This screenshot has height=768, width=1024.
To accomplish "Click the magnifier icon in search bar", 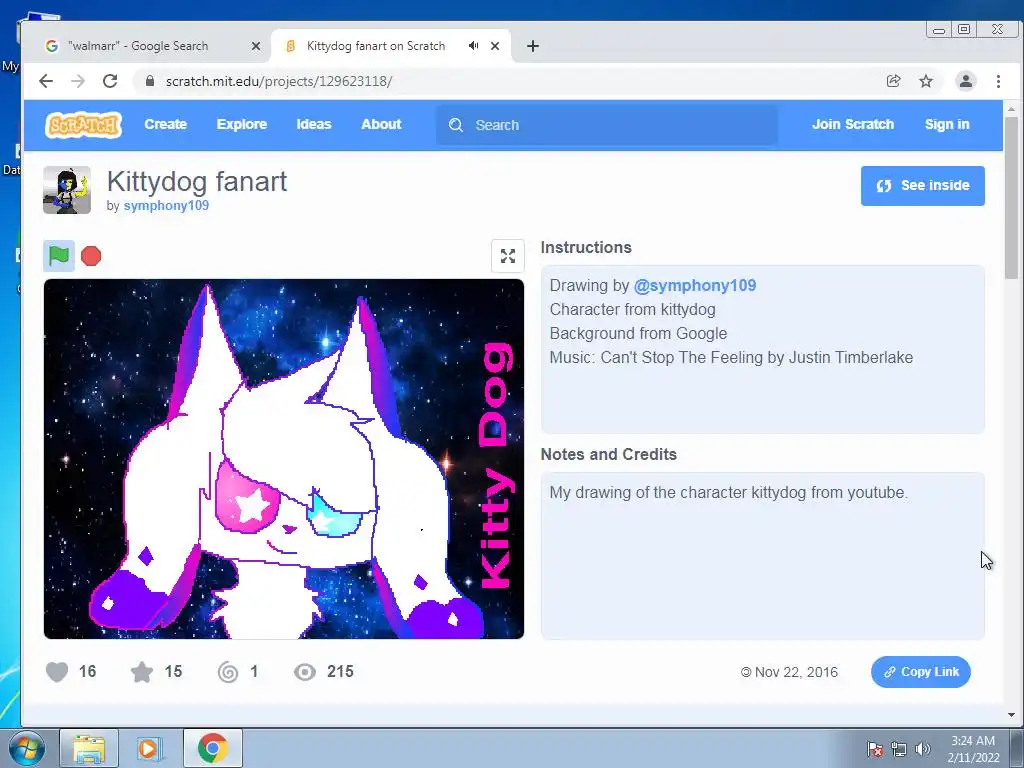I will click(456, 125).
